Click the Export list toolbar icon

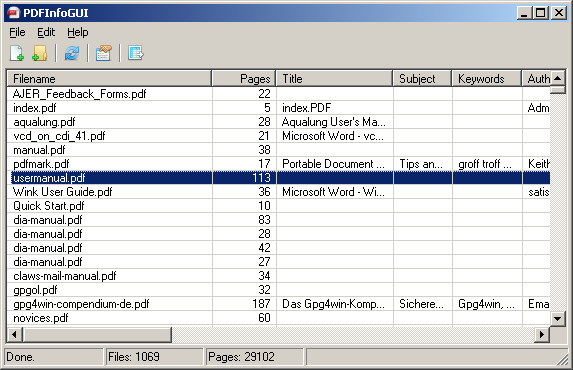click(x=136, y=53)
